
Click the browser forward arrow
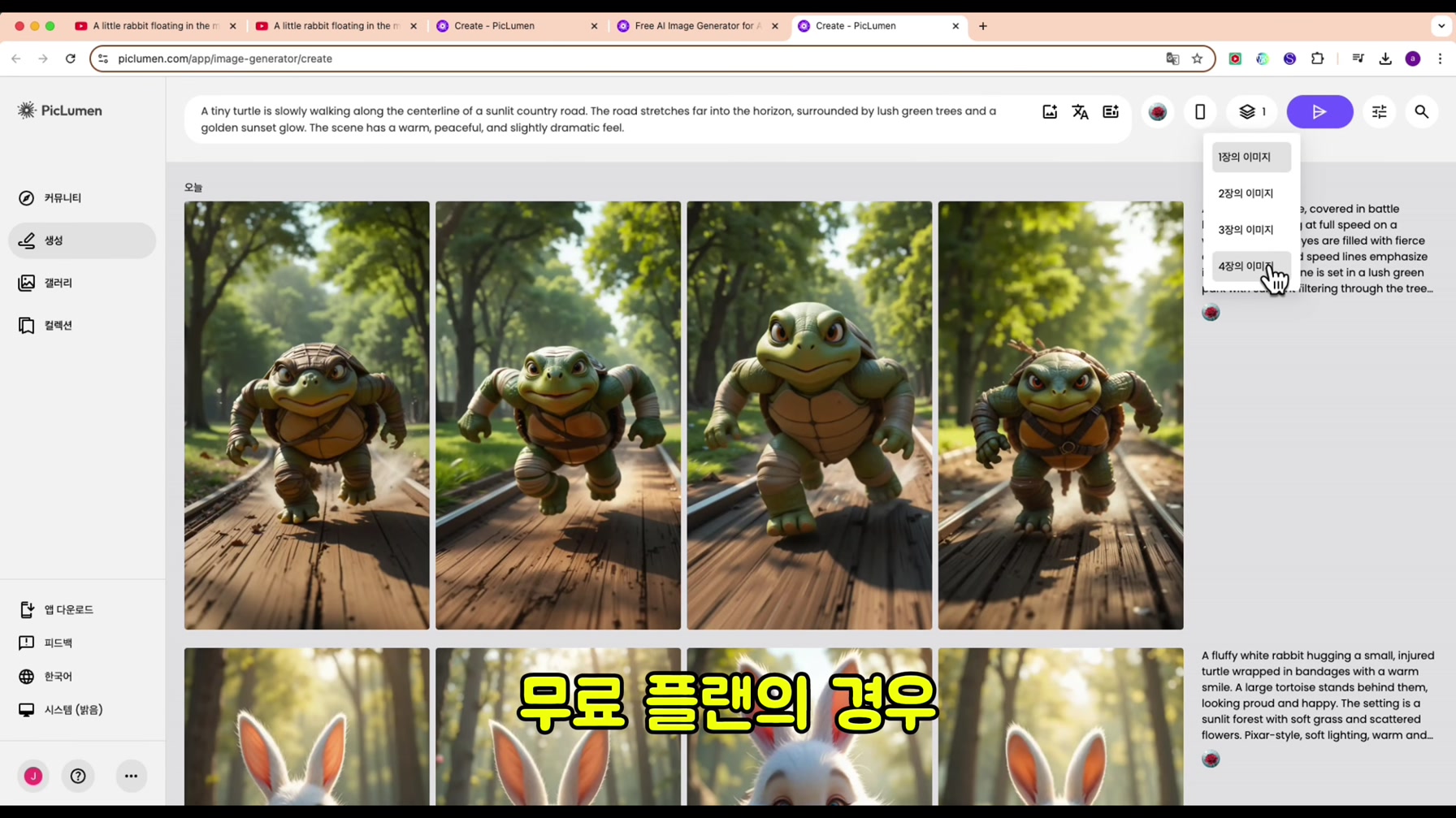(x=43, y=58)
